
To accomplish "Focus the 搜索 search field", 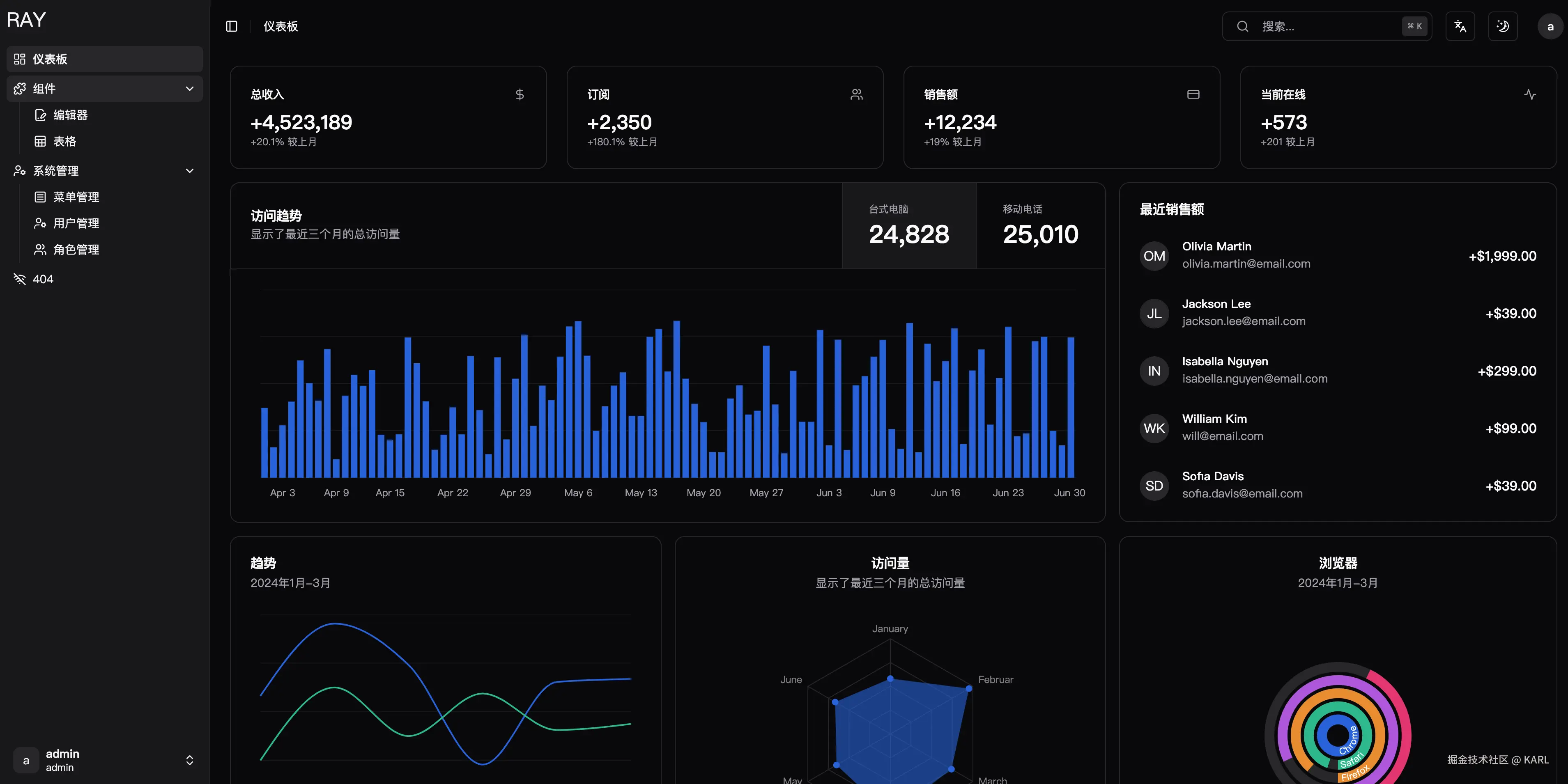I will (1327, 26).
